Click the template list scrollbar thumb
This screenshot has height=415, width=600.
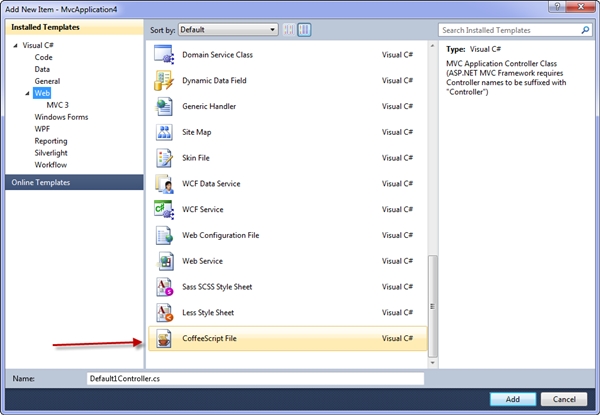(432, 306)
